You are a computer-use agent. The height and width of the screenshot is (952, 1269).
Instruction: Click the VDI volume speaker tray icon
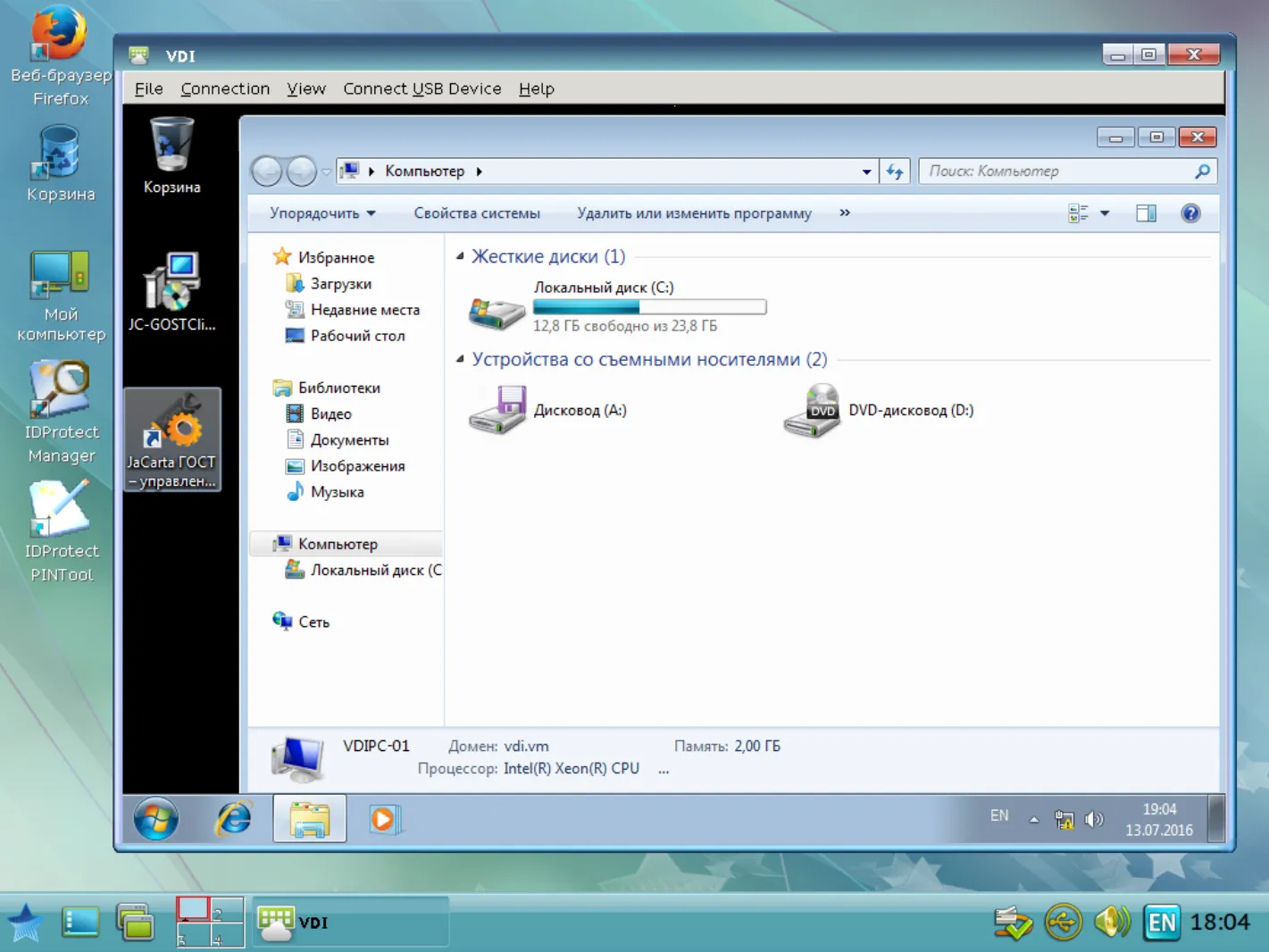click(1094, 819)
